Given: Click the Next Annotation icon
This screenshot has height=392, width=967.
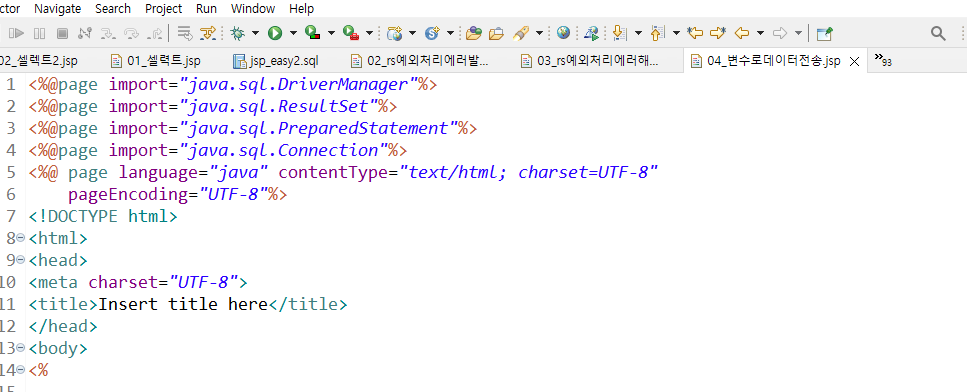Looking at the screenshot, I should pyautogui.click(x=620, y=33).
